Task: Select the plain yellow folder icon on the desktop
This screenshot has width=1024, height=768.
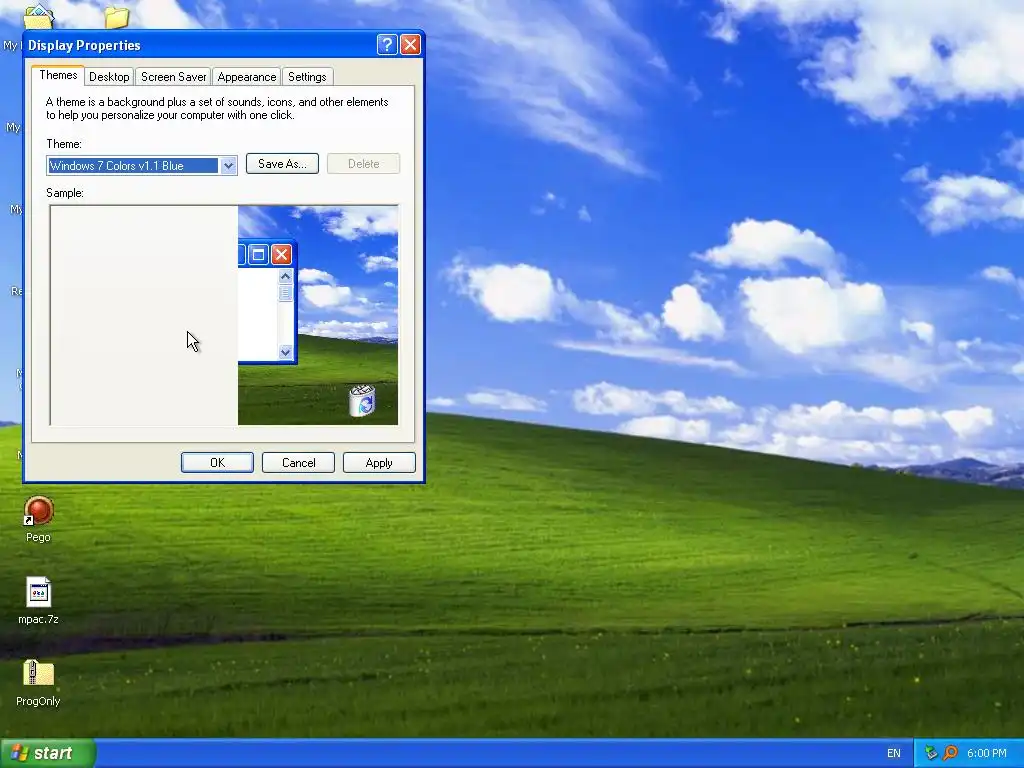Action: (116, 16)
